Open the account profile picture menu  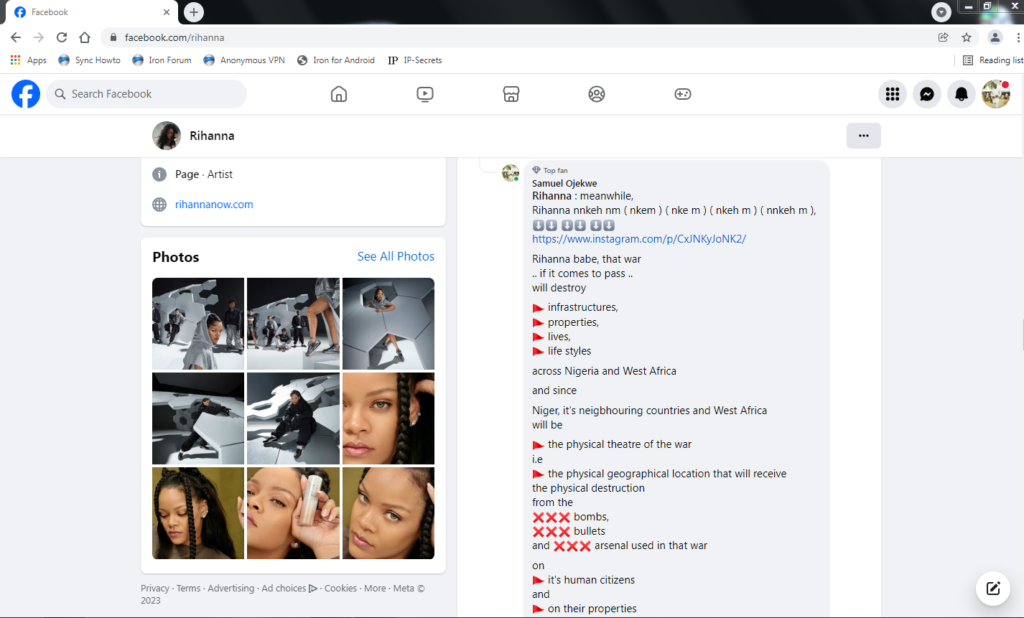coord(996,94)
